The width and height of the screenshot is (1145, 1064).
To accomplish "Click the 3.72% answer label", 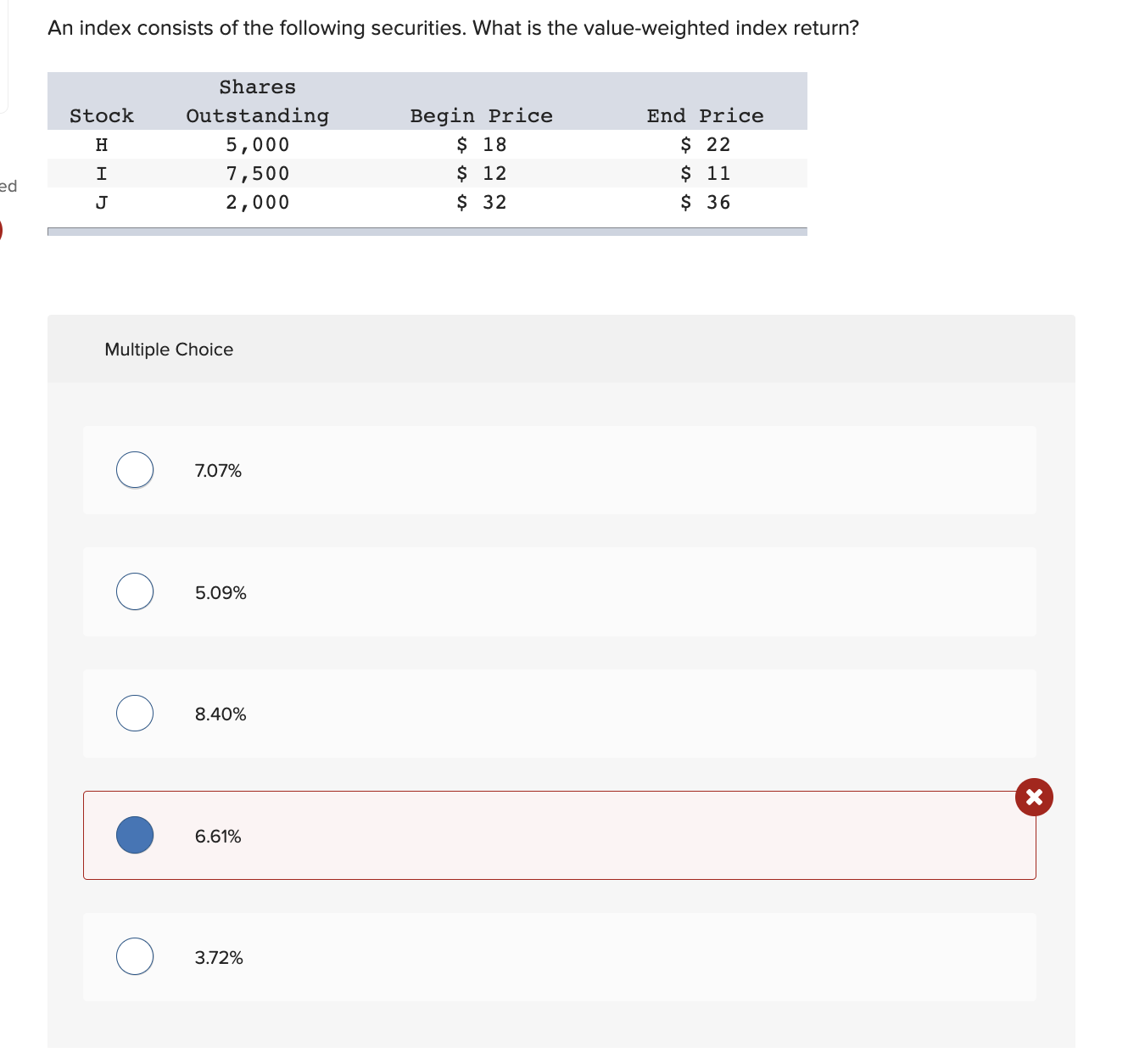I will click(x=219, y=958).
